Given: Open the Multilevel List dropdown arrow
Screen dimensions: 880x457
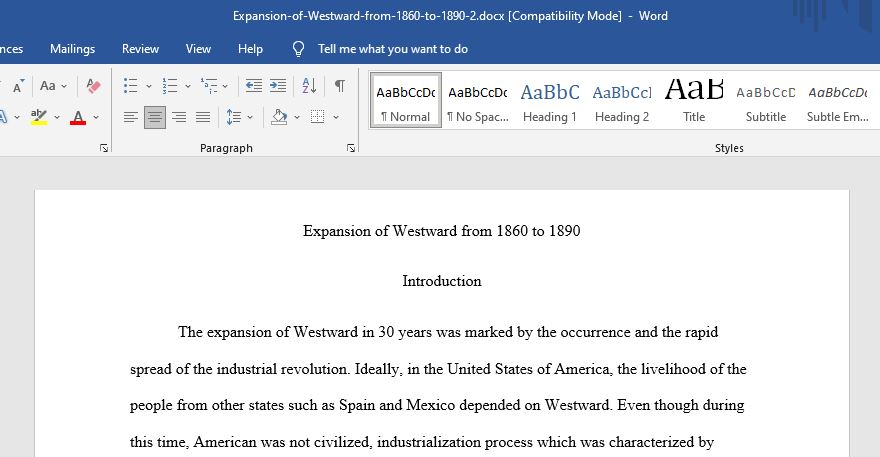Looking at the screenshot, I should pos(225,86).
